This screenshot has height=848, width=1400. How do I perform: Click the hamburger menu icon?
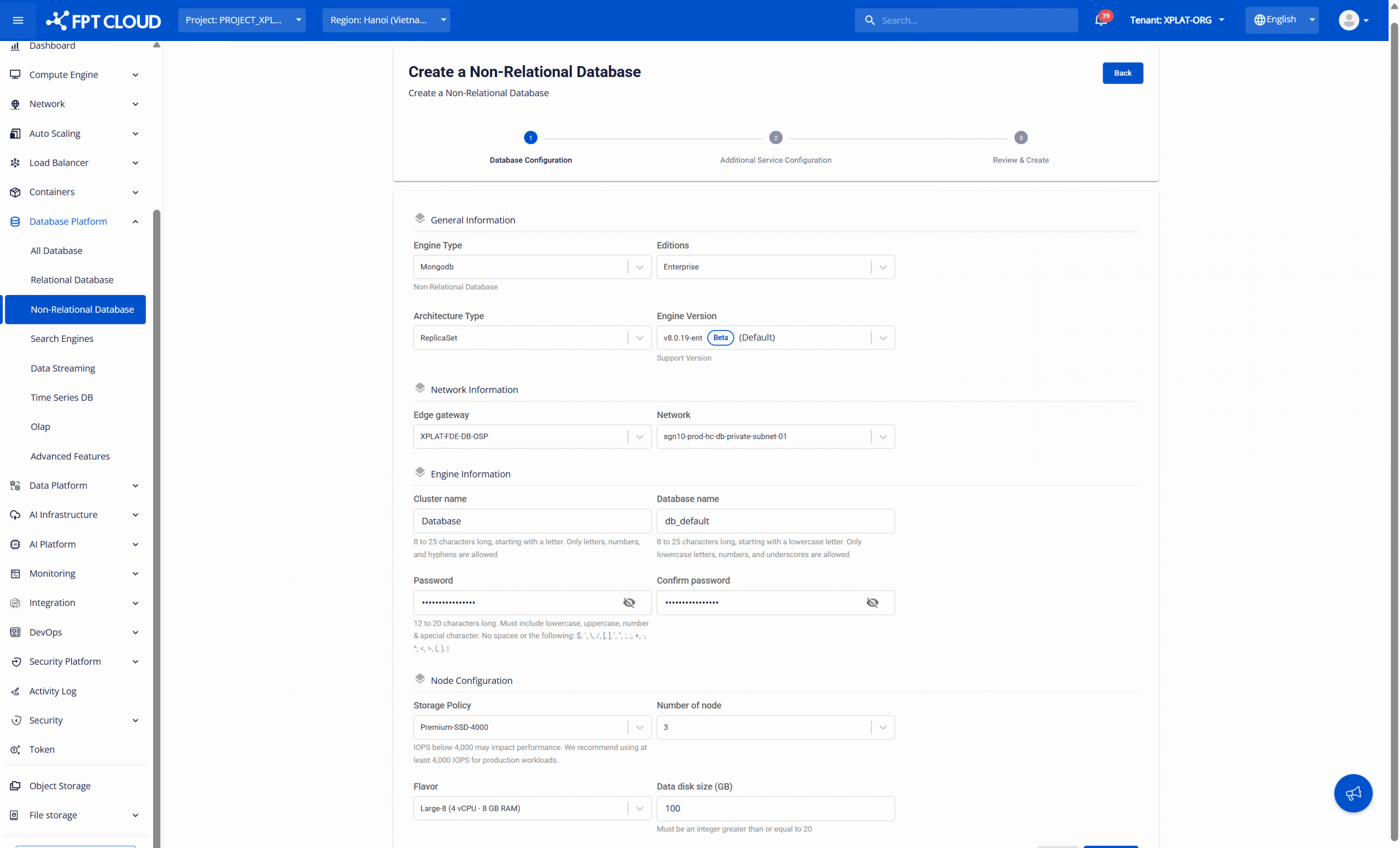tap(17, 20)
